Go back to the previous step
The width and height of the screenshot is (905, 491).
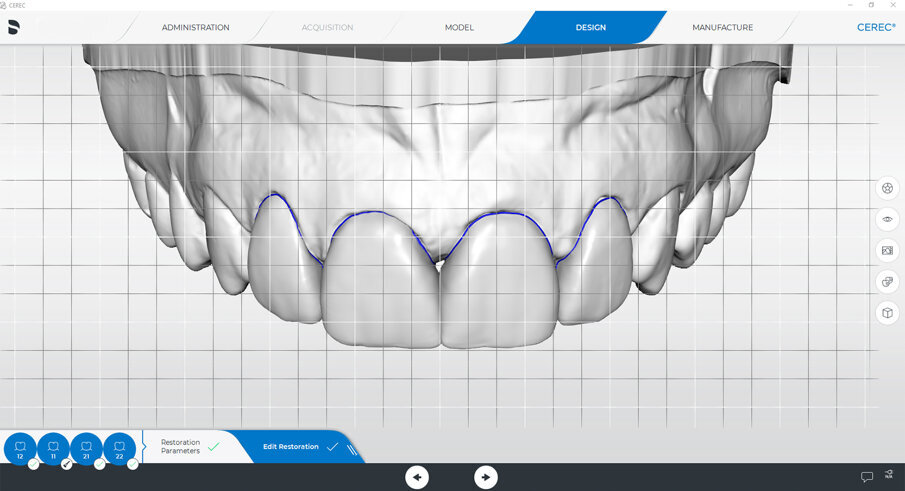tap(417, 477)
